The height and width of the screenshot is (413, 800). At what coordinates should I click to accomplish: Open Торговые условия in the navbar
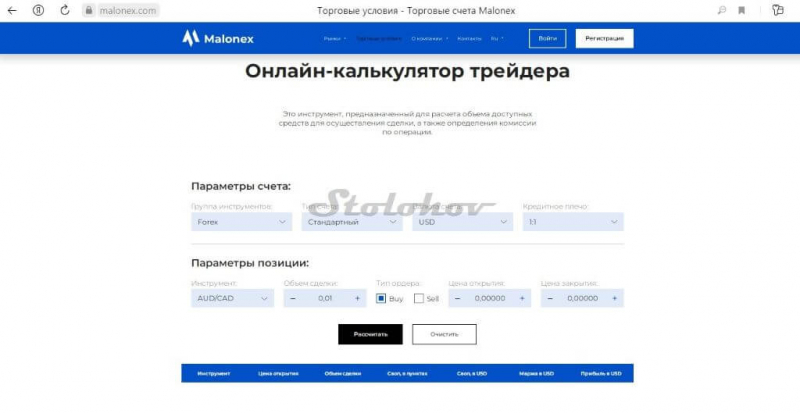(379, 38)
